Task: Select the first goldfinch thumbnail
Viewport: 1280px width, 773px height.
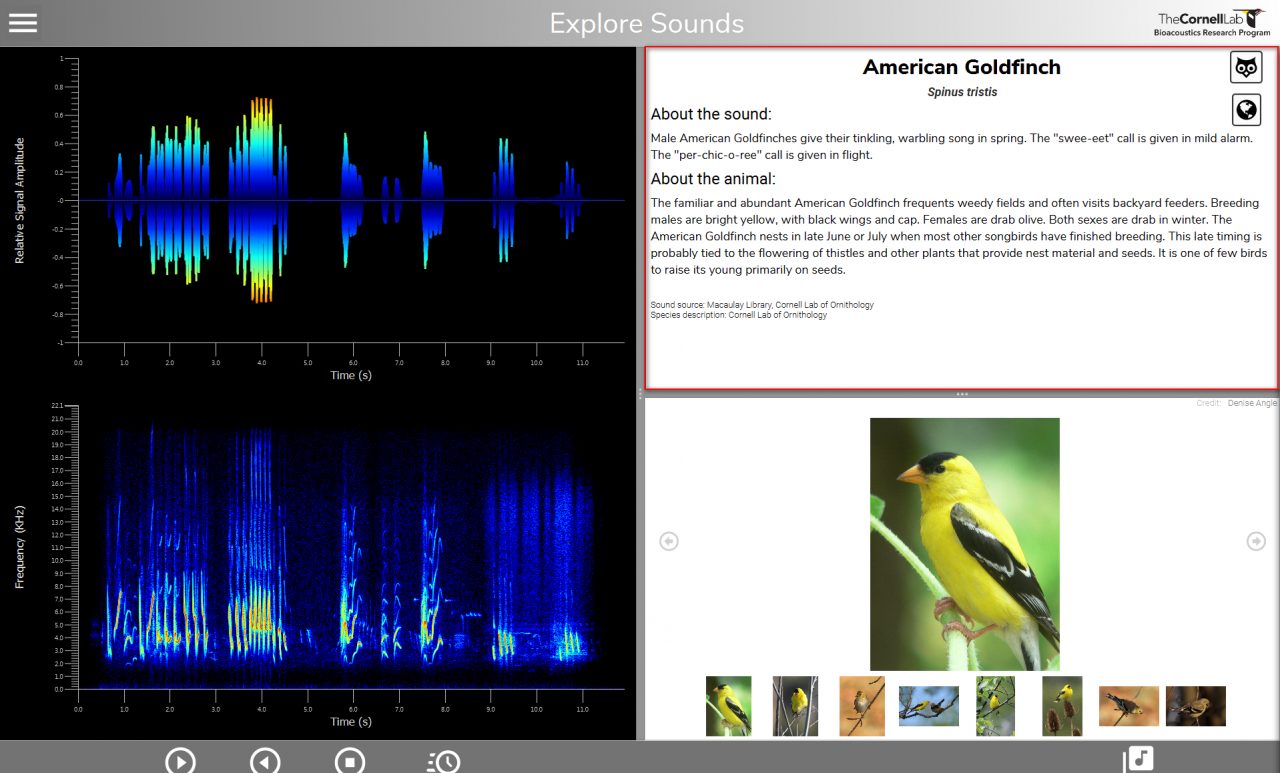Action: click(728, 706)
